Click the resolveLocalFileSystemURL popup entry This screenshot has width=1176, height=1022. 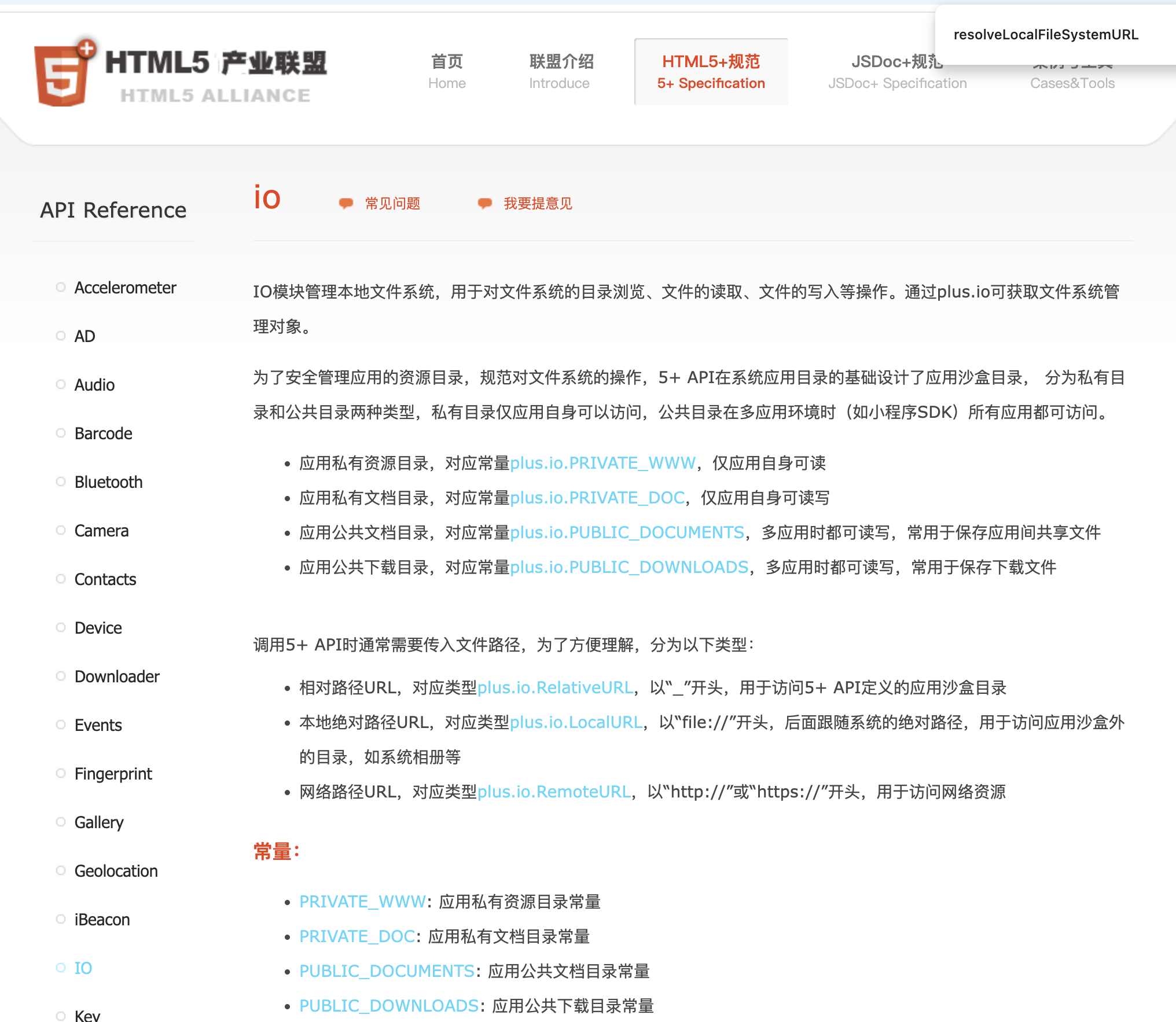1045,35
